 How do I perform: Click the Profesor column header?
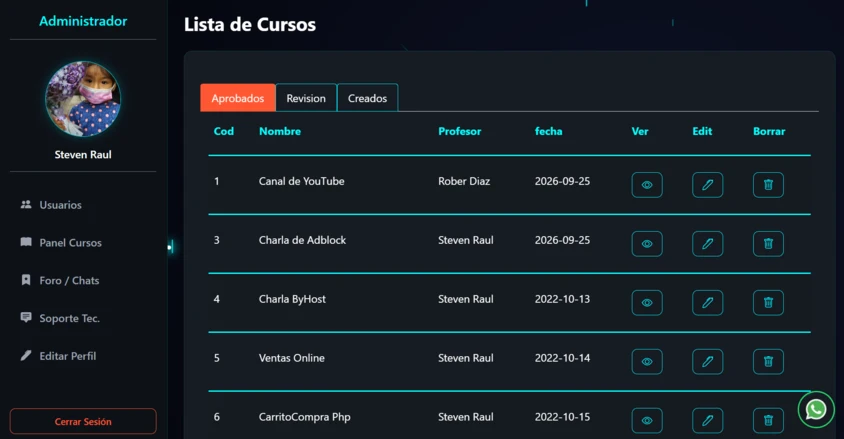tap(460, 131)
